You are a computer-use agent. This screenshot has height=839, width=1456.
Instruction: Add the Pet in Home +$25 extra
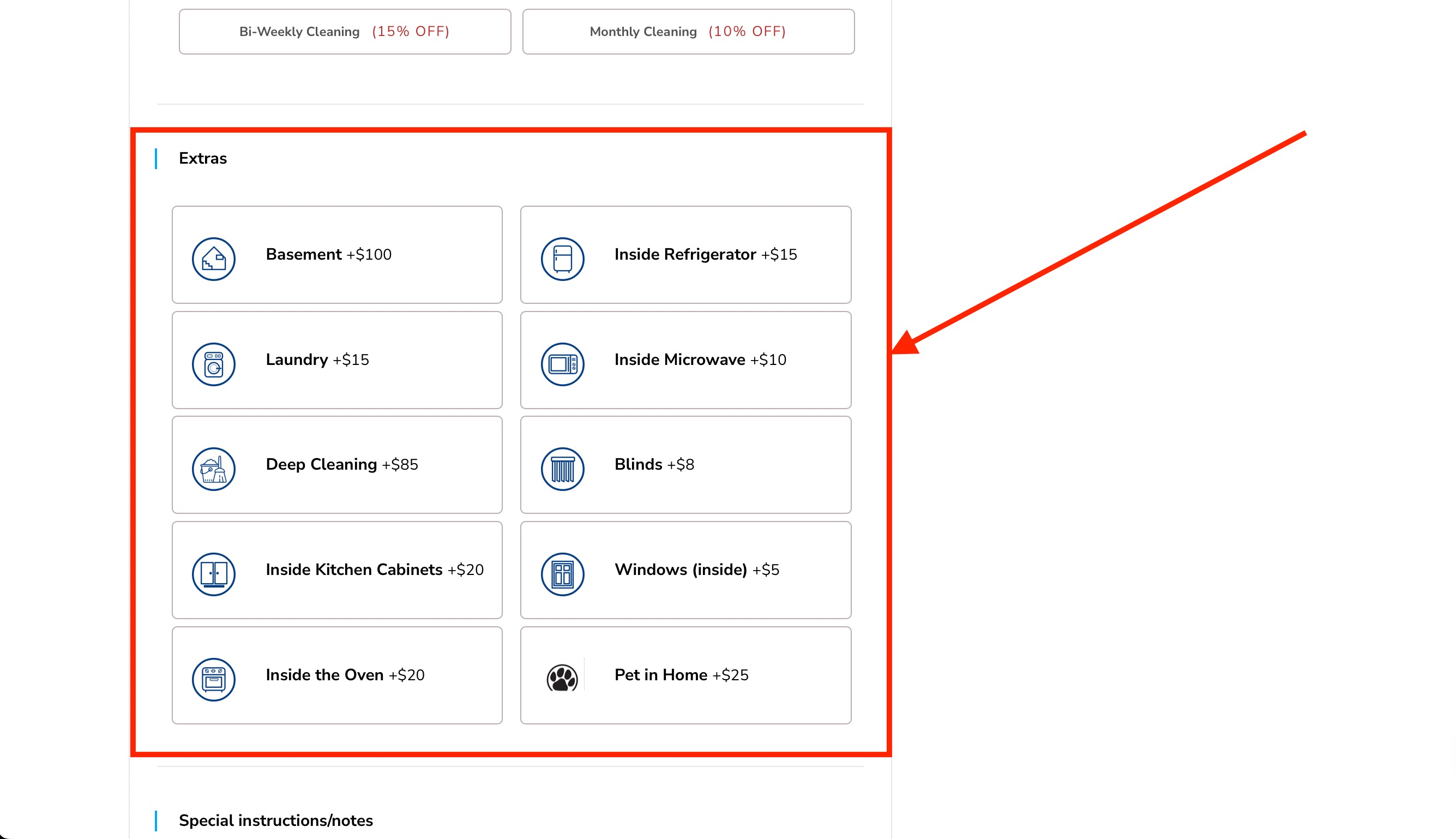coord(685,675)
